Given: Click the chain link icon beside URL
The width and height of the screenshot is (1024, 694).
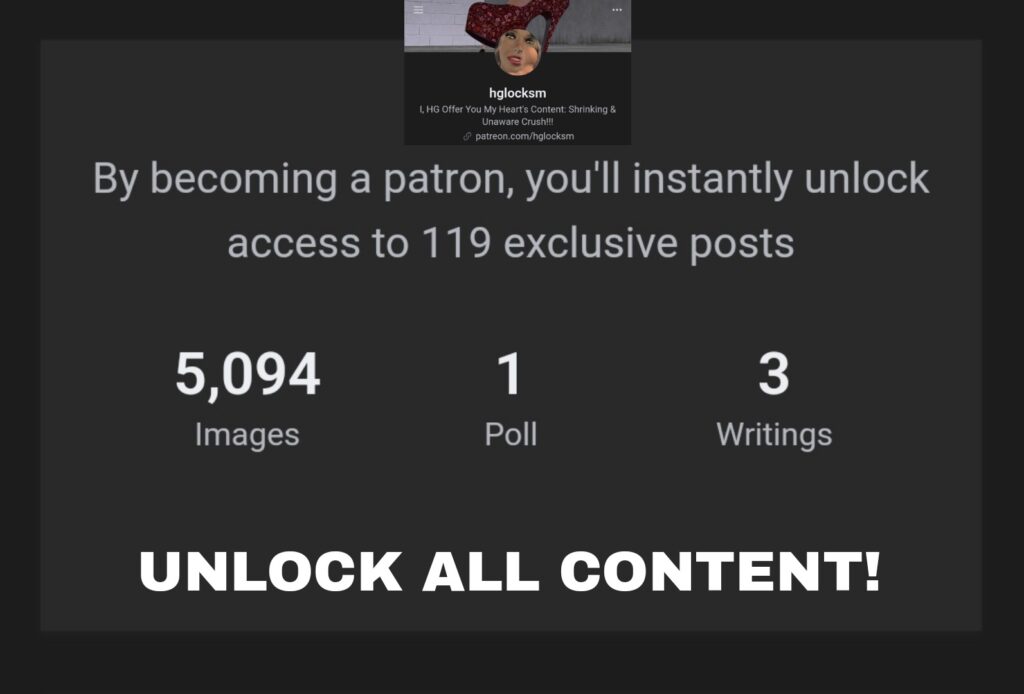Looking at the screenshot, I should click(467, 136).
